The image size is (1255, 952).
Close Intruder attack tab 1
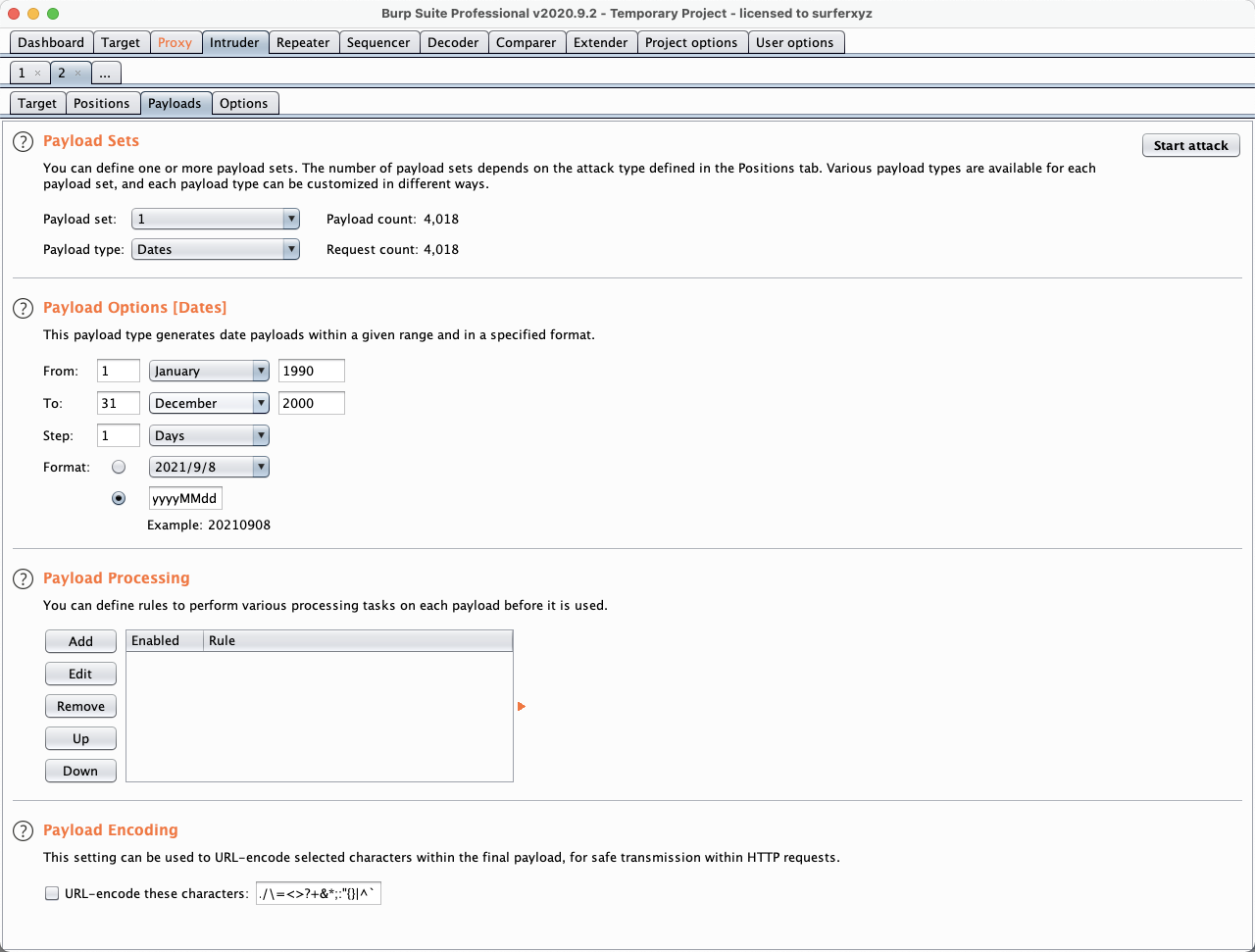(37, 74)
